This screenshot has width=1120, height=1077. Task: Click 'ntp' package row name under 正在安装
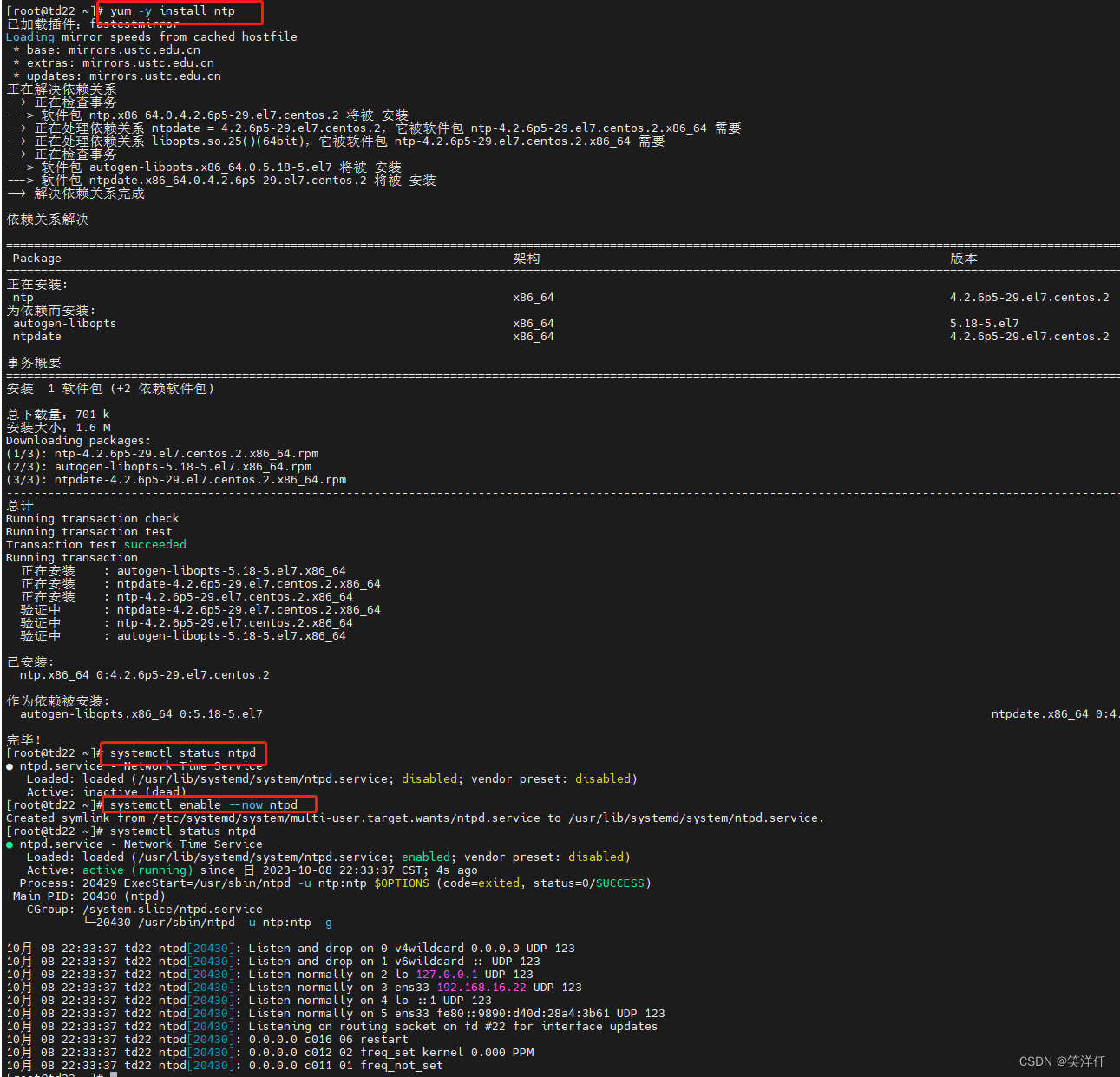click(23, 298)
